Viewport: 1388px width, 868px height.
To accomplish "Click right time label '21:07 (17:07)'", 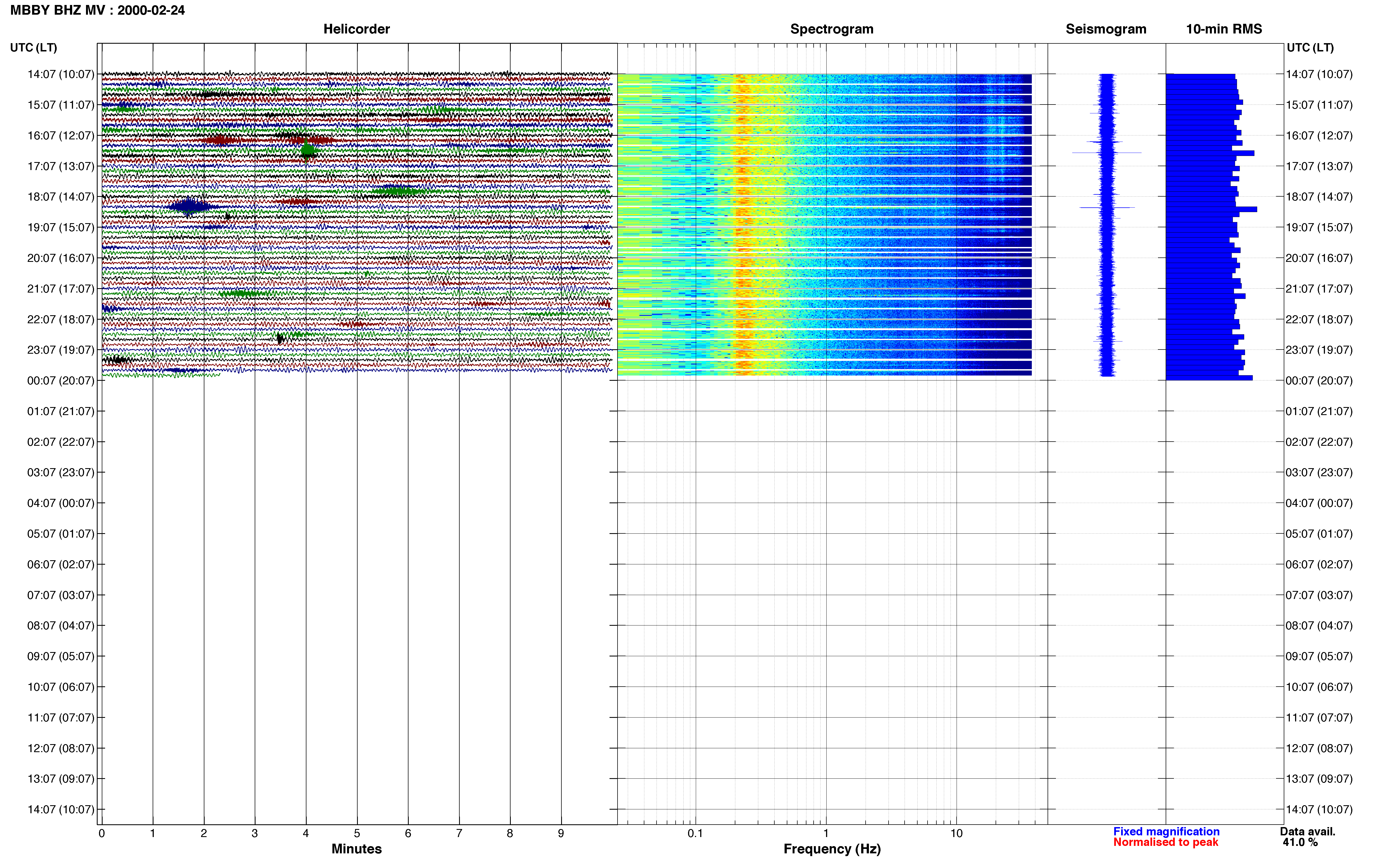I will [x=1319, y=289].
